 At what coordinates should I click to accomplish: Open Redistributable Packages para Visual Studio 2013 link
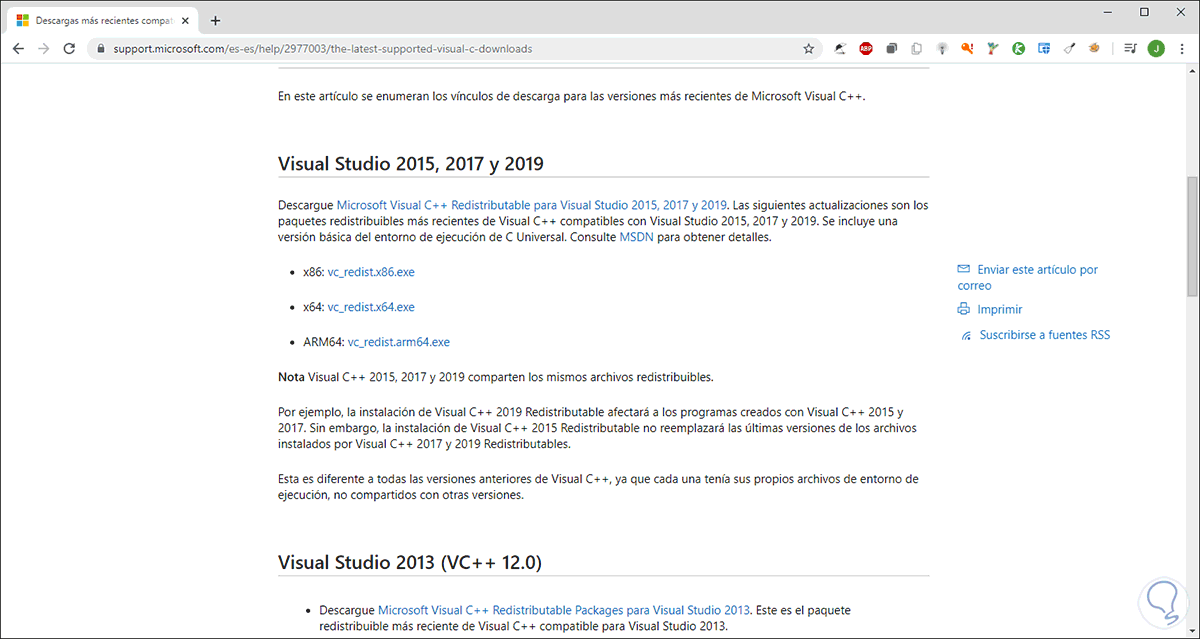pos(564,610)
